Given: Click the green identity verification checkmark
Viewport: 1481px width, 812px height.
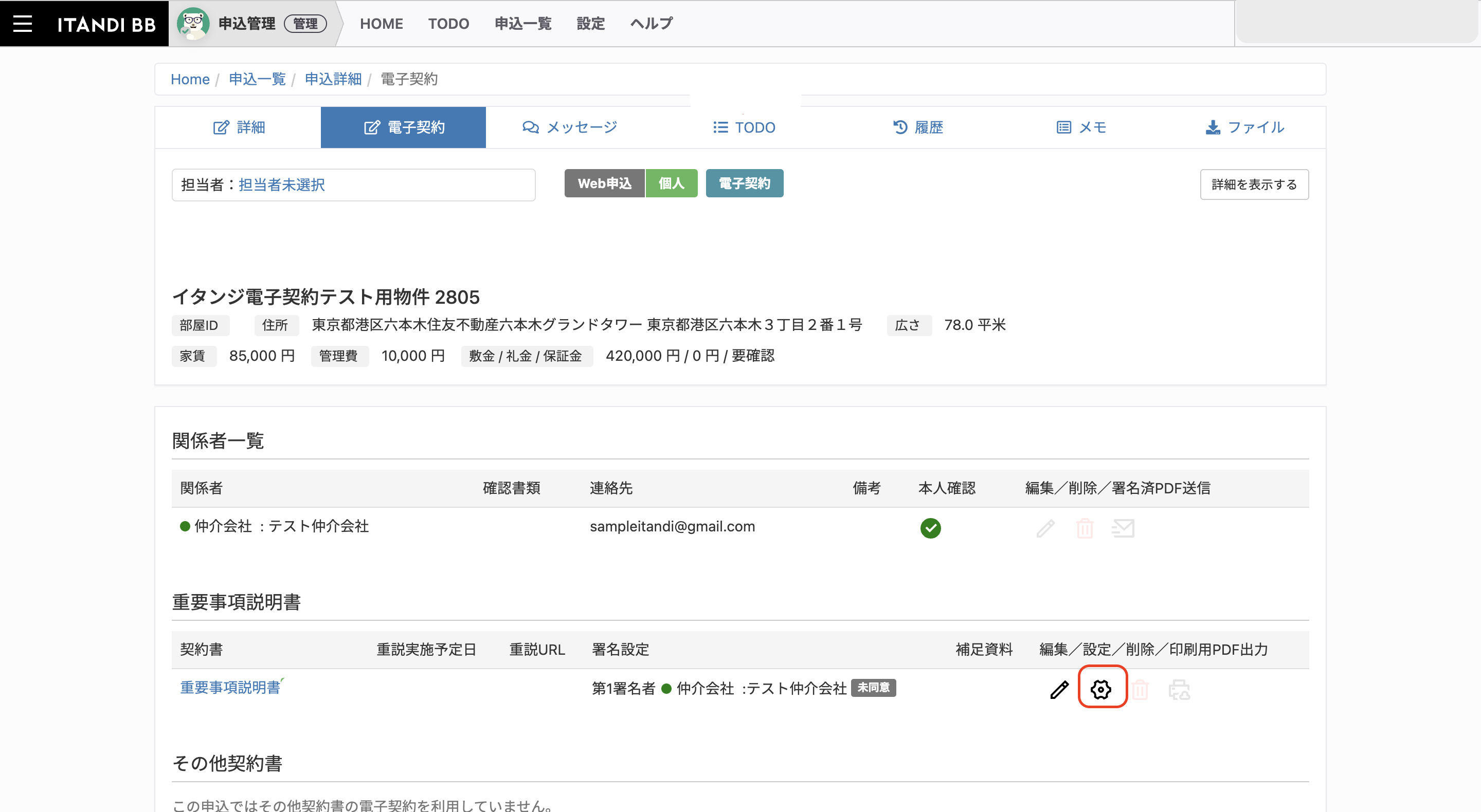Looking at the screenshot, I should [x=930, y=528].
